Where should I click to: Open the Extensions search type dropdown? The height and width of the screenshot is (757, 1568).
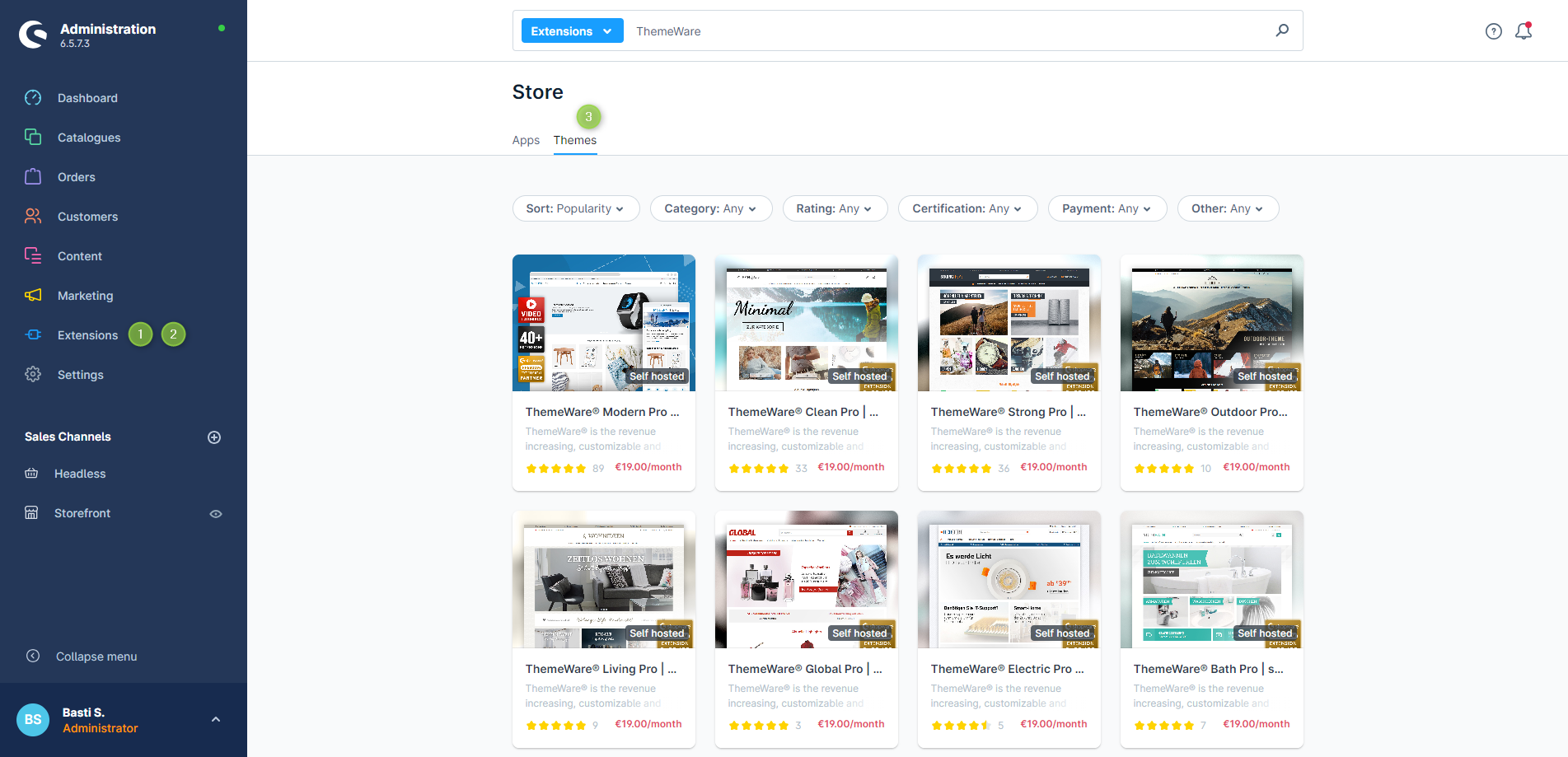pos(572,31)
